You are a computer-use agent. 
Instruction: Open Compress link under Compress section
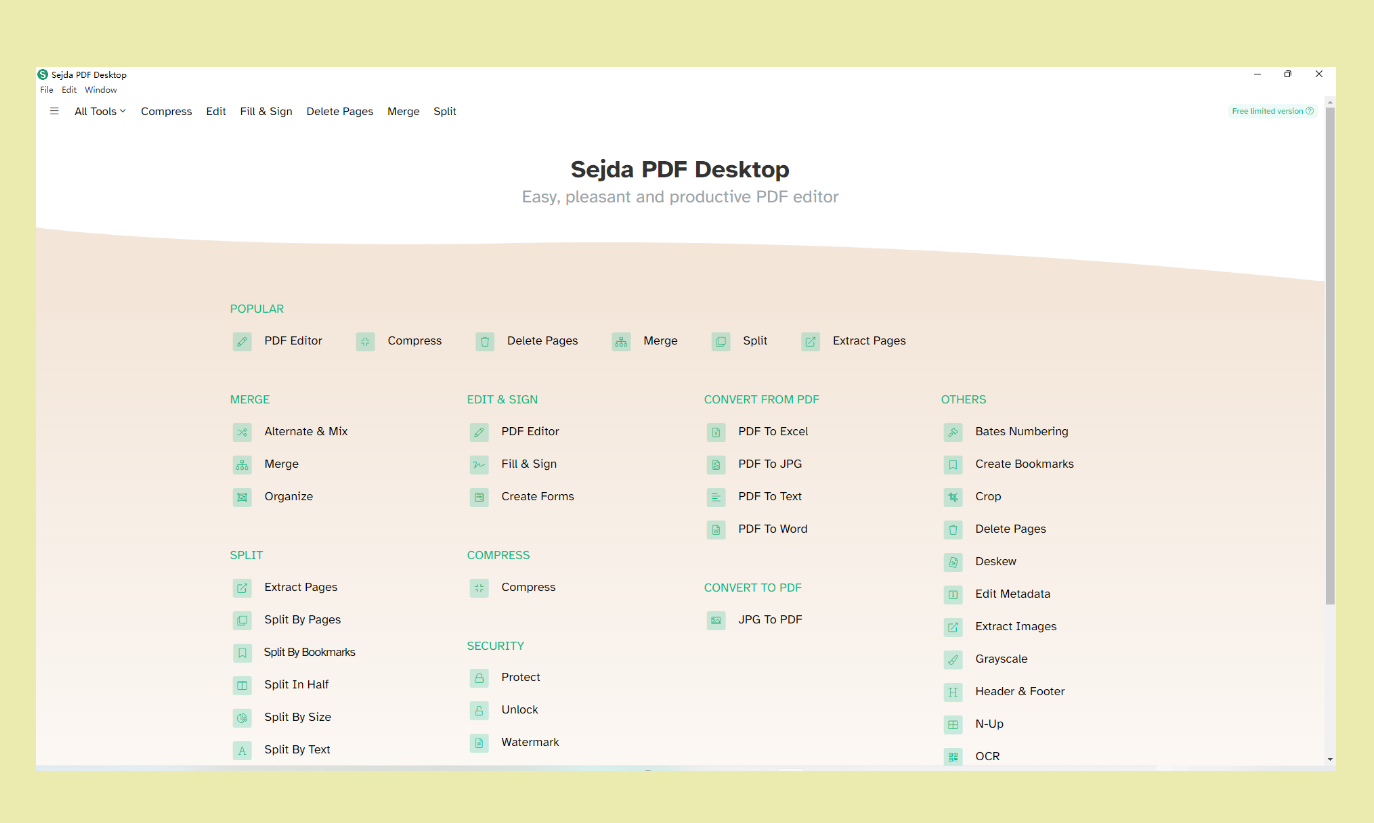[528, 588]
